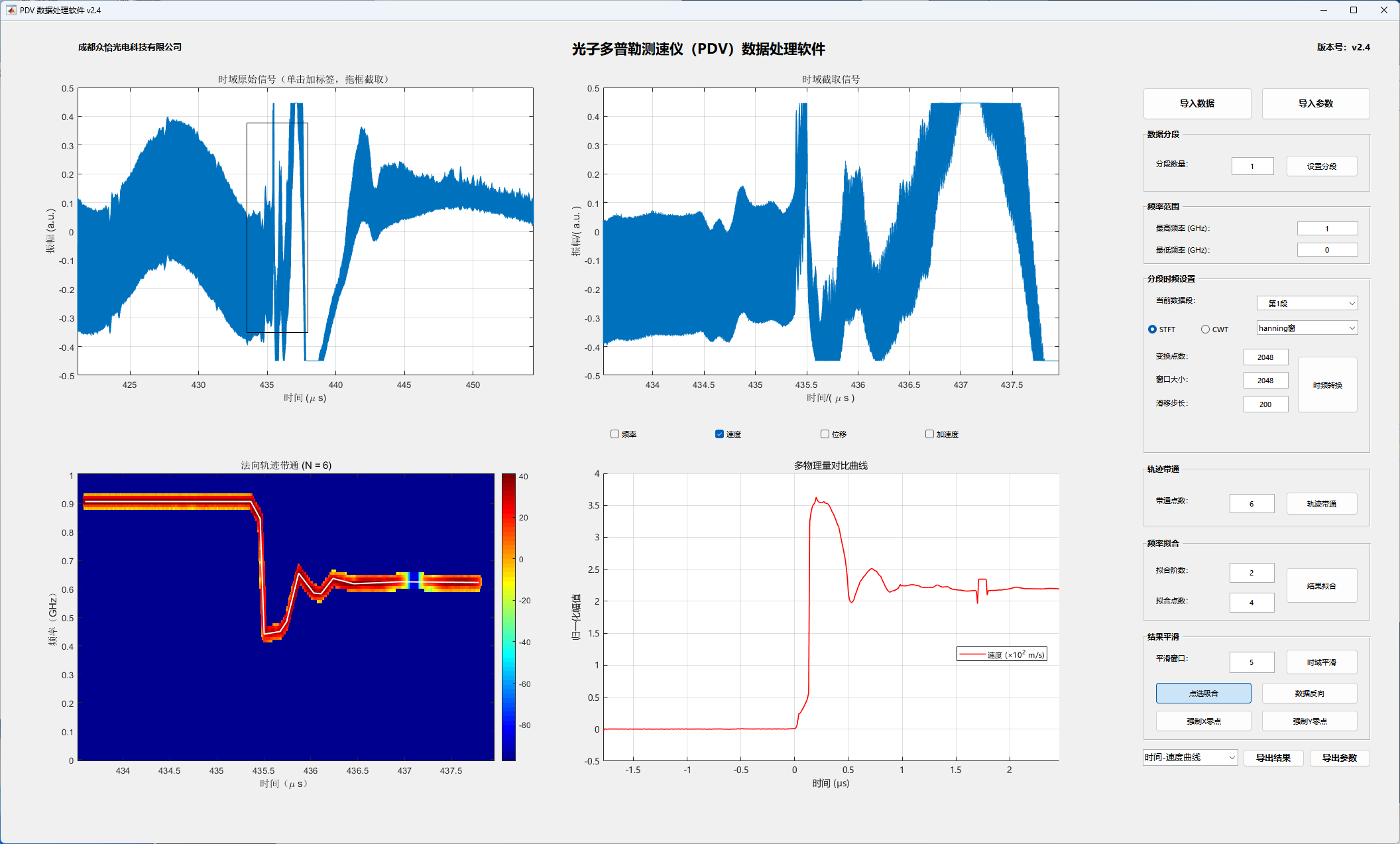Enable the 频率 frequency checkbox
This screenshot has width=1400, height=844.
coord(614,434)
